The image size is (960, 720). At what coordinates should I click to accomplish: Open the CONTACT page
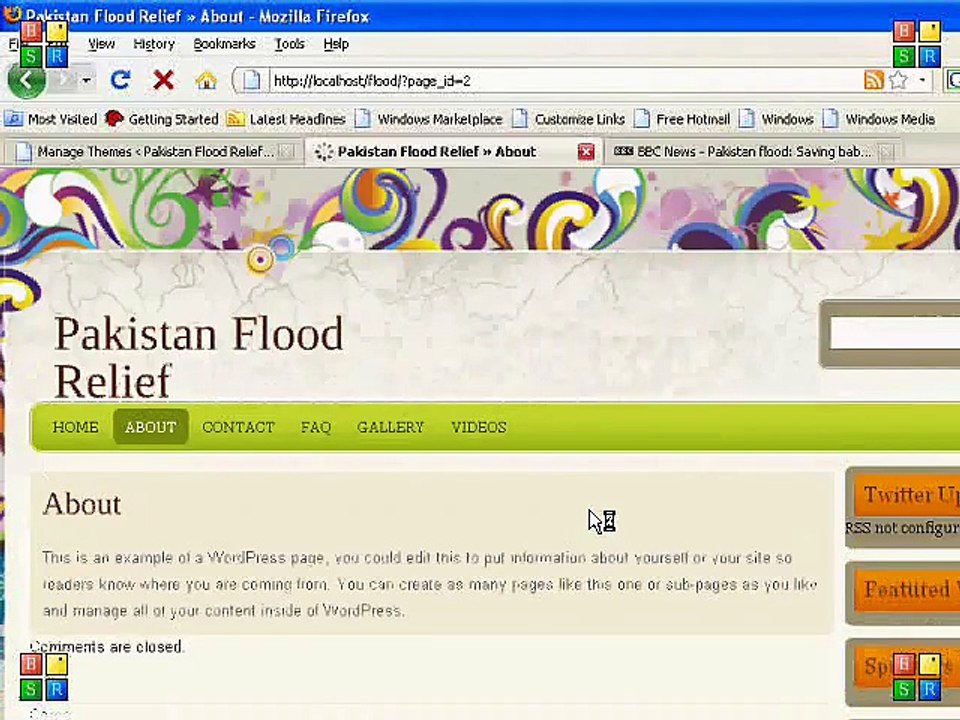click(x=238, y=427)
